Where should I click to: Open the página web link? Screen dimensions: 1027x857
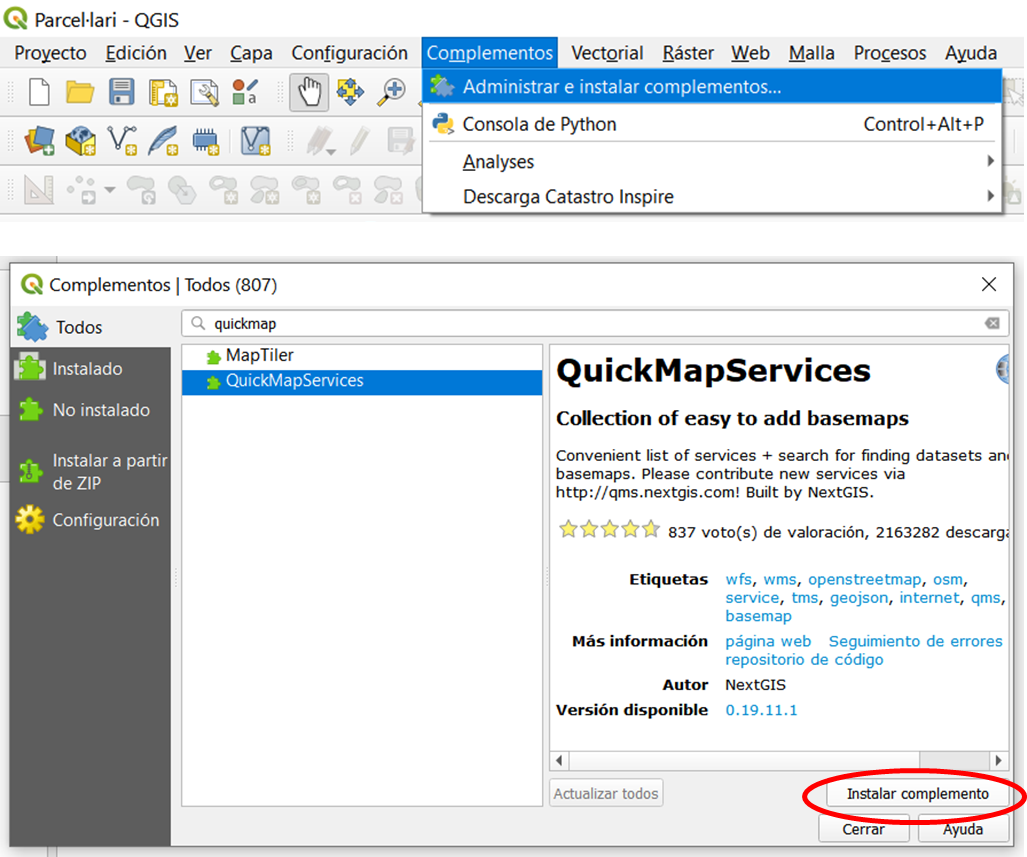(768, 641)
